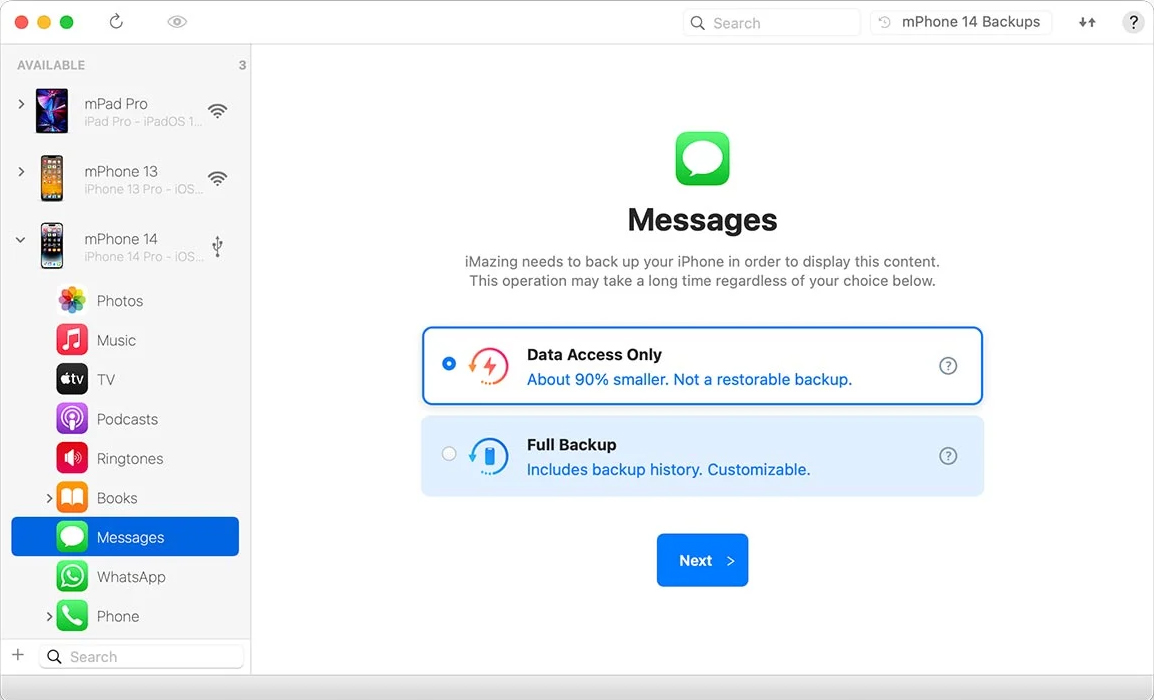Click the 'WhatsApp' label in sidebar
The image size is (1154, 700).
[131, 577]
